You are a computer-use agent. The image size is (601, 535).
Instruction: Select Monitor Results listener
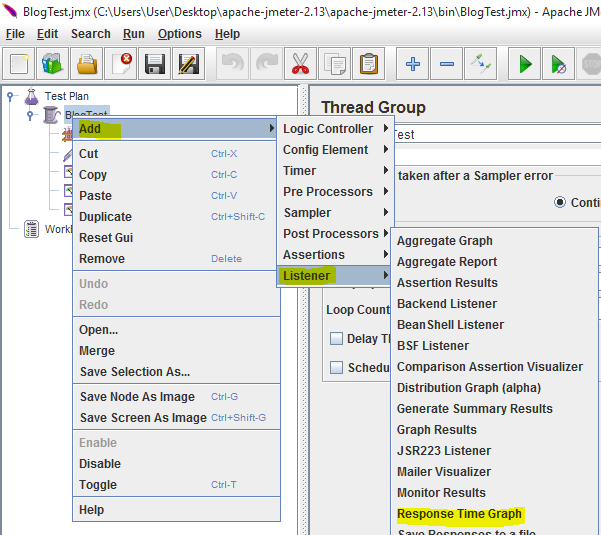click(x=494, y=492)
